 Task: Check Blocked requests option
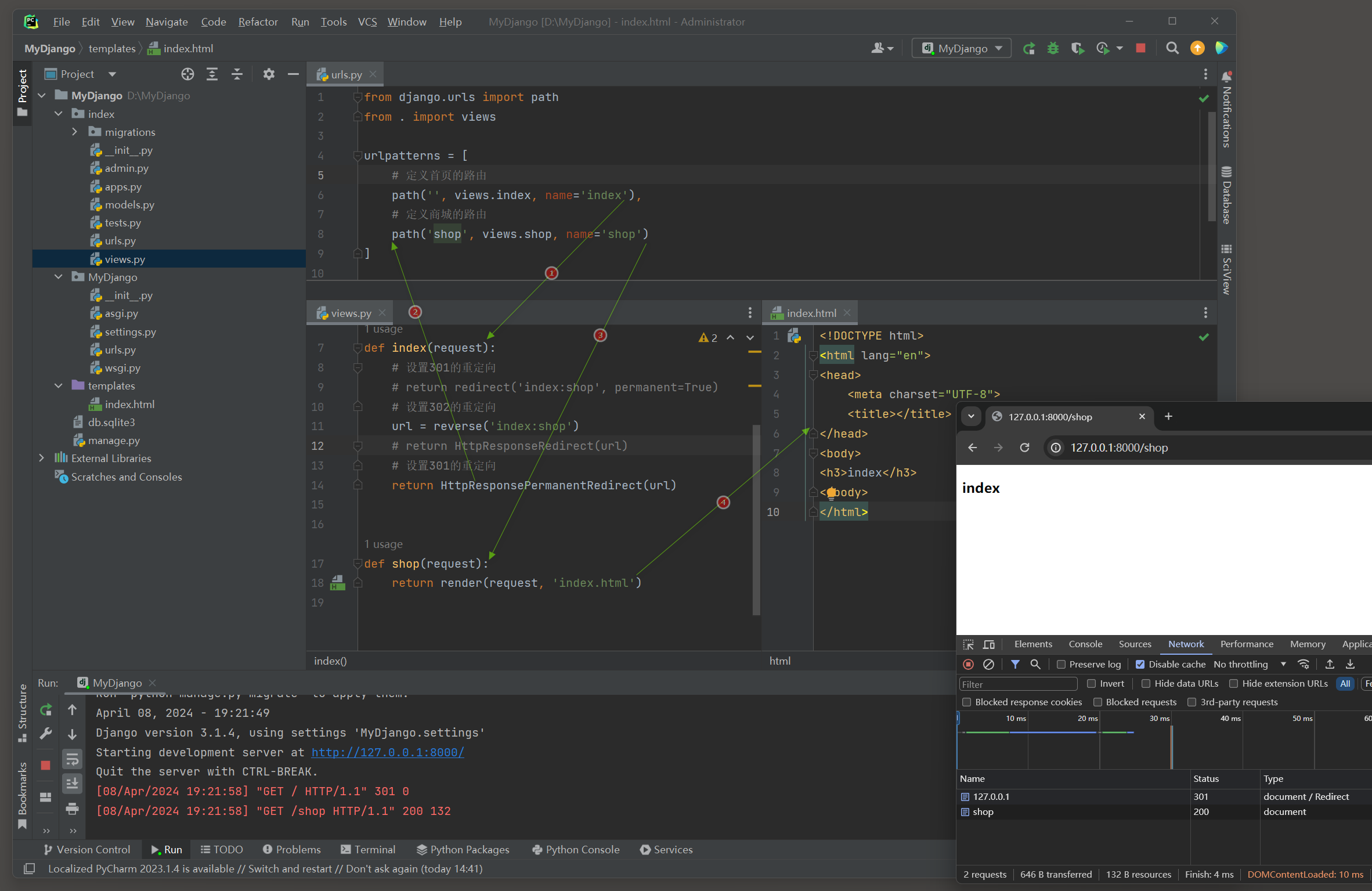(x=1098, y=702)
